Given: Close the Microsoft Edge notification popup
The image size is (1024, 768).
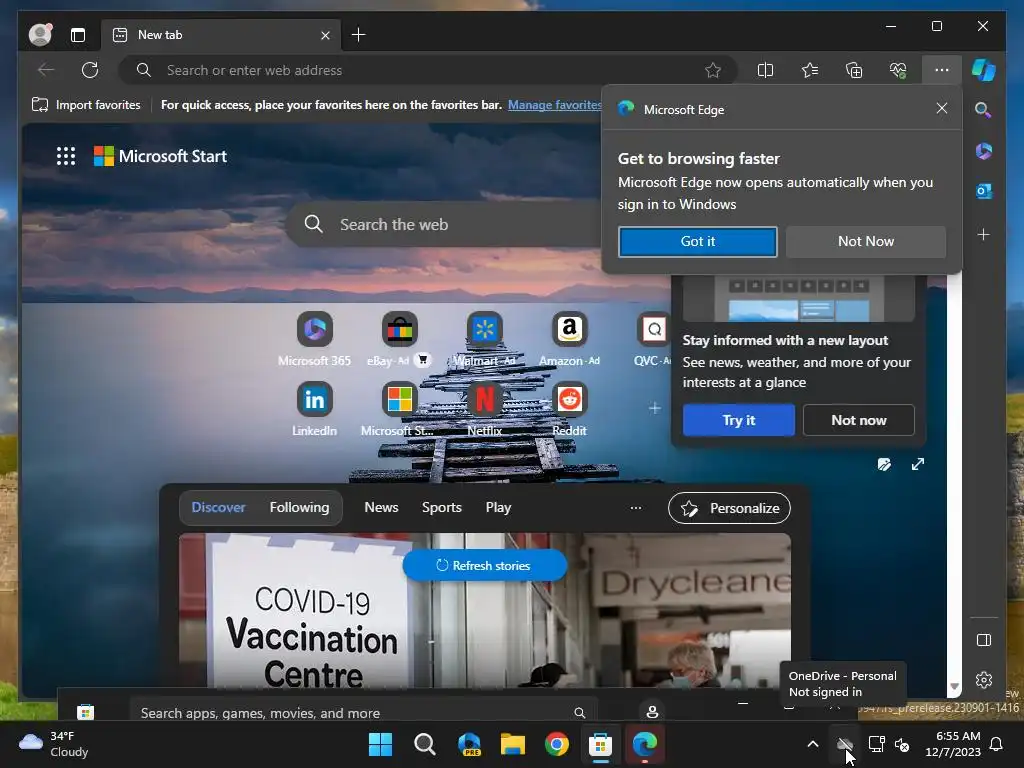Looking at the screenshot, I should click(941, 108).
